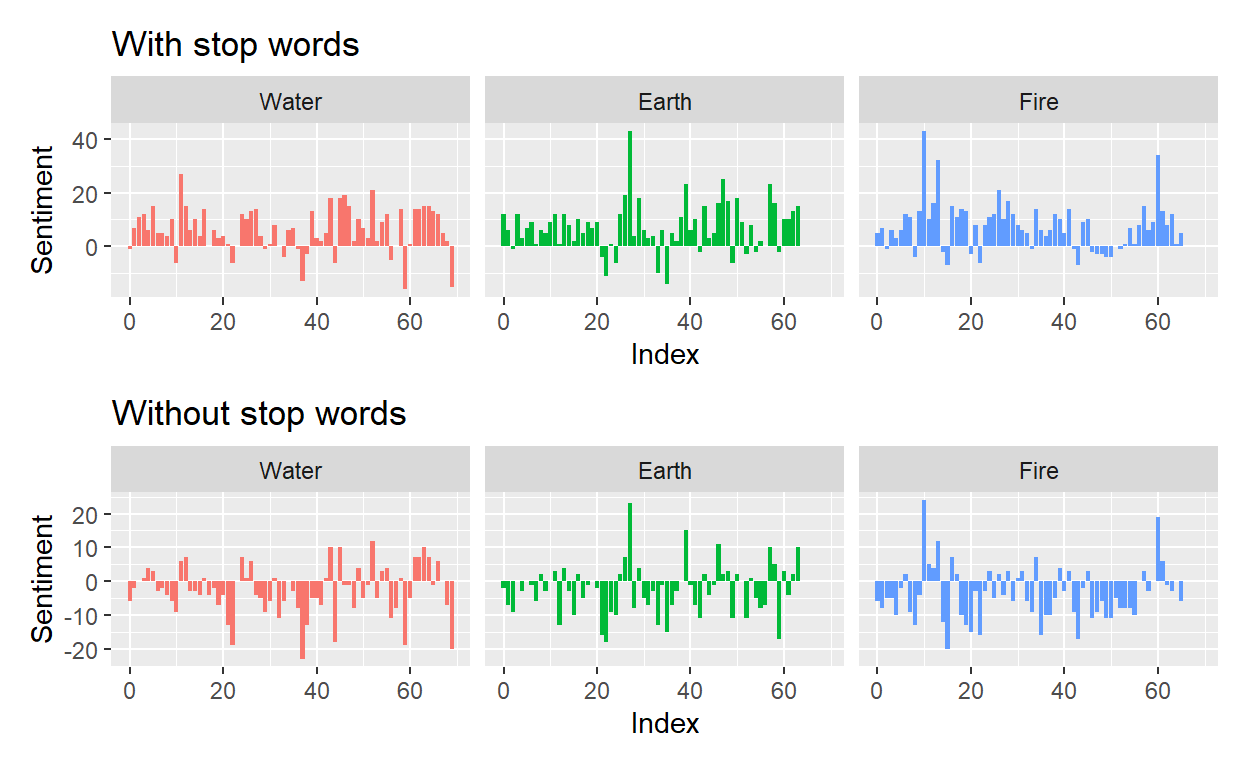The height and width of the screenshot is (768, 1248).
Task: Click the 'Without stop words' title
Action: point(259,413)
